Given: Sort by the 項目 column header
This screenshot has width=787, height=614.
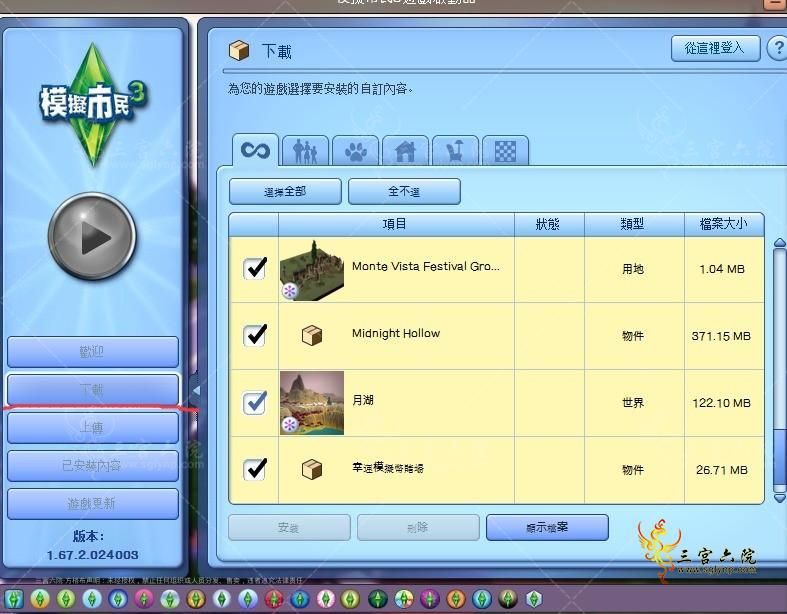Looking at the screenshot, I should coord(396,224).
